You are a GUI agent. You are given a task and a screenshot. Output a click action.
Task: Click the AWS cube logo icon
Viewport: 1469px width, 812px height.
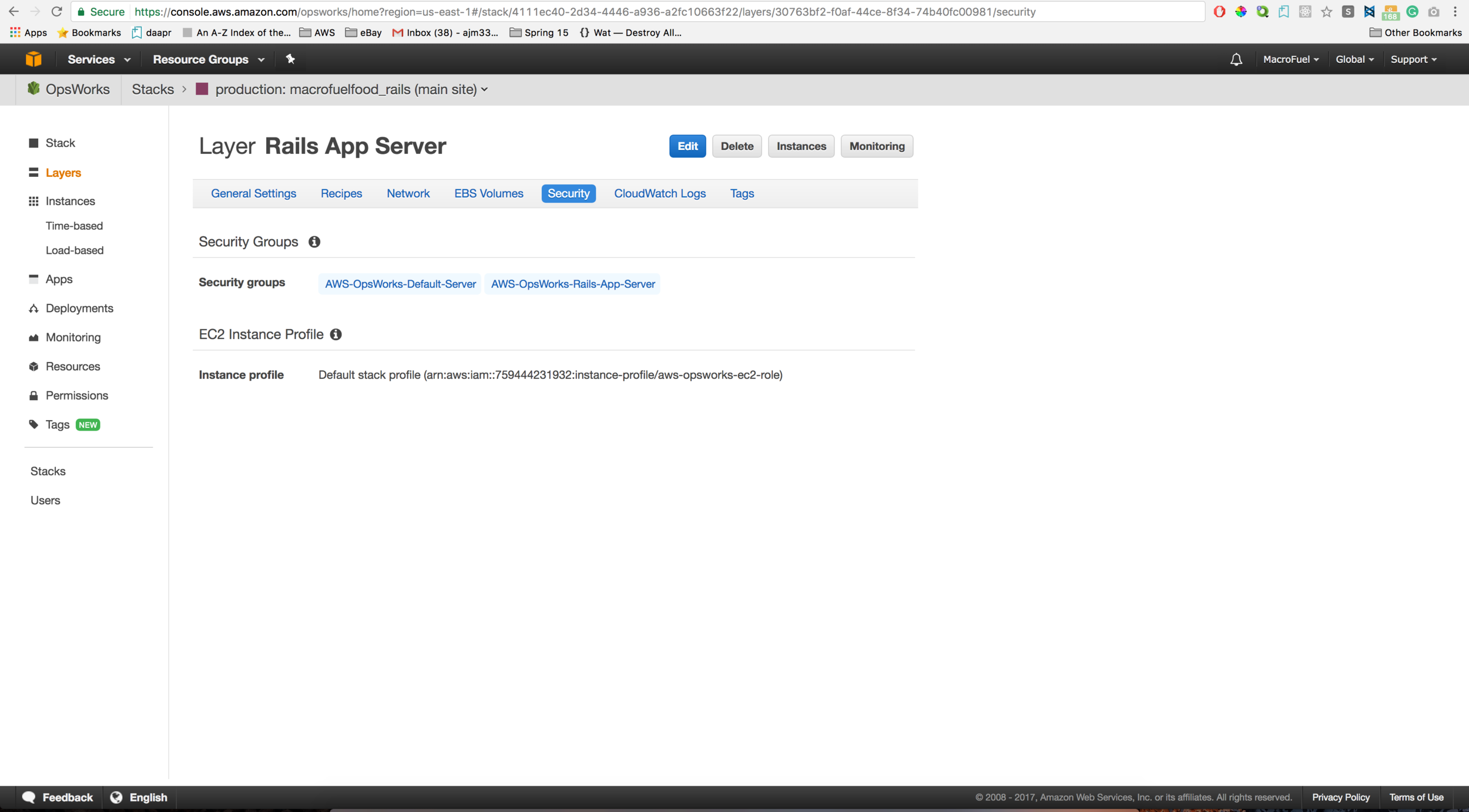[33, 59]
